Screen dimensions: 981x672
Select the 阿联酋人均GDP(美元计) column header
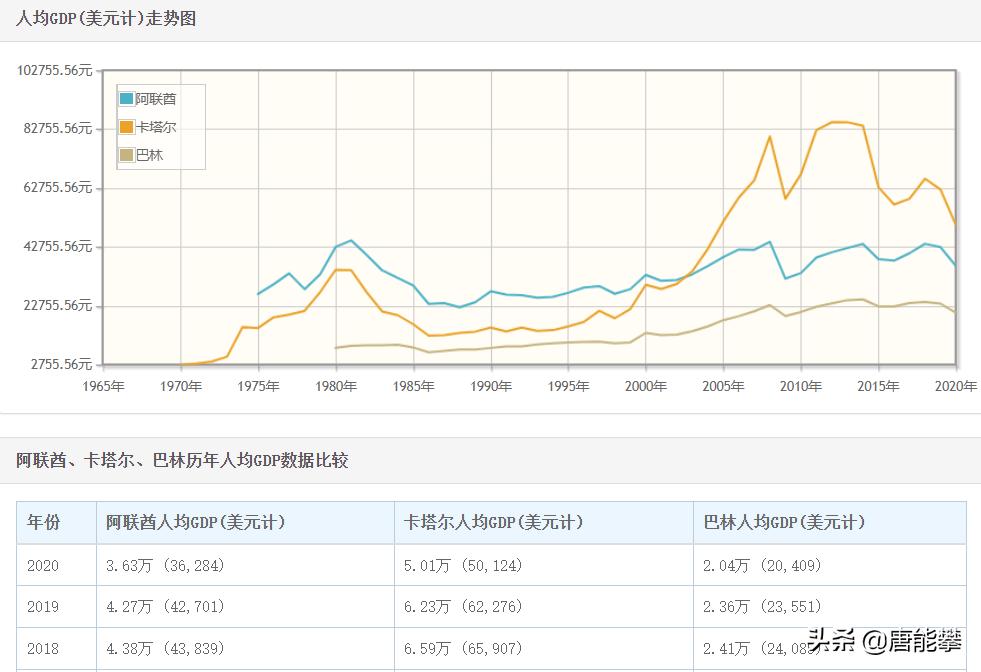196,523
